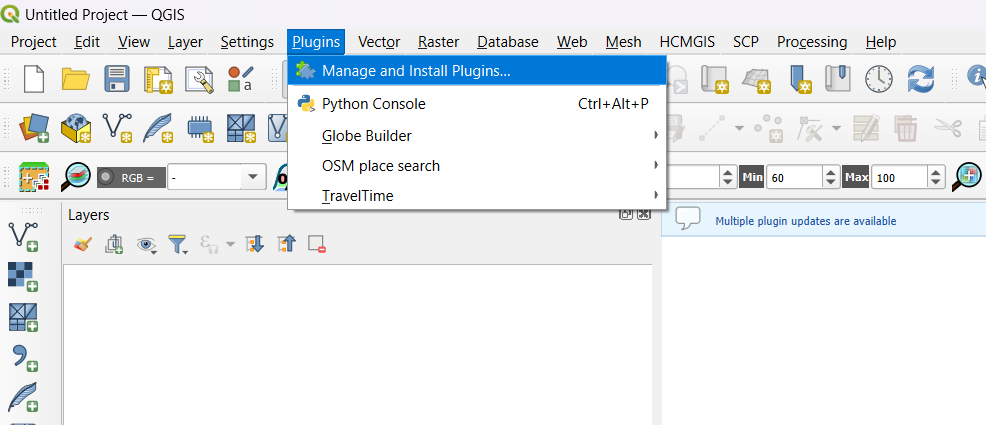Show the Spatial Bookmarks panel icon
Screen dimensions: 986x425
[838, 79]
